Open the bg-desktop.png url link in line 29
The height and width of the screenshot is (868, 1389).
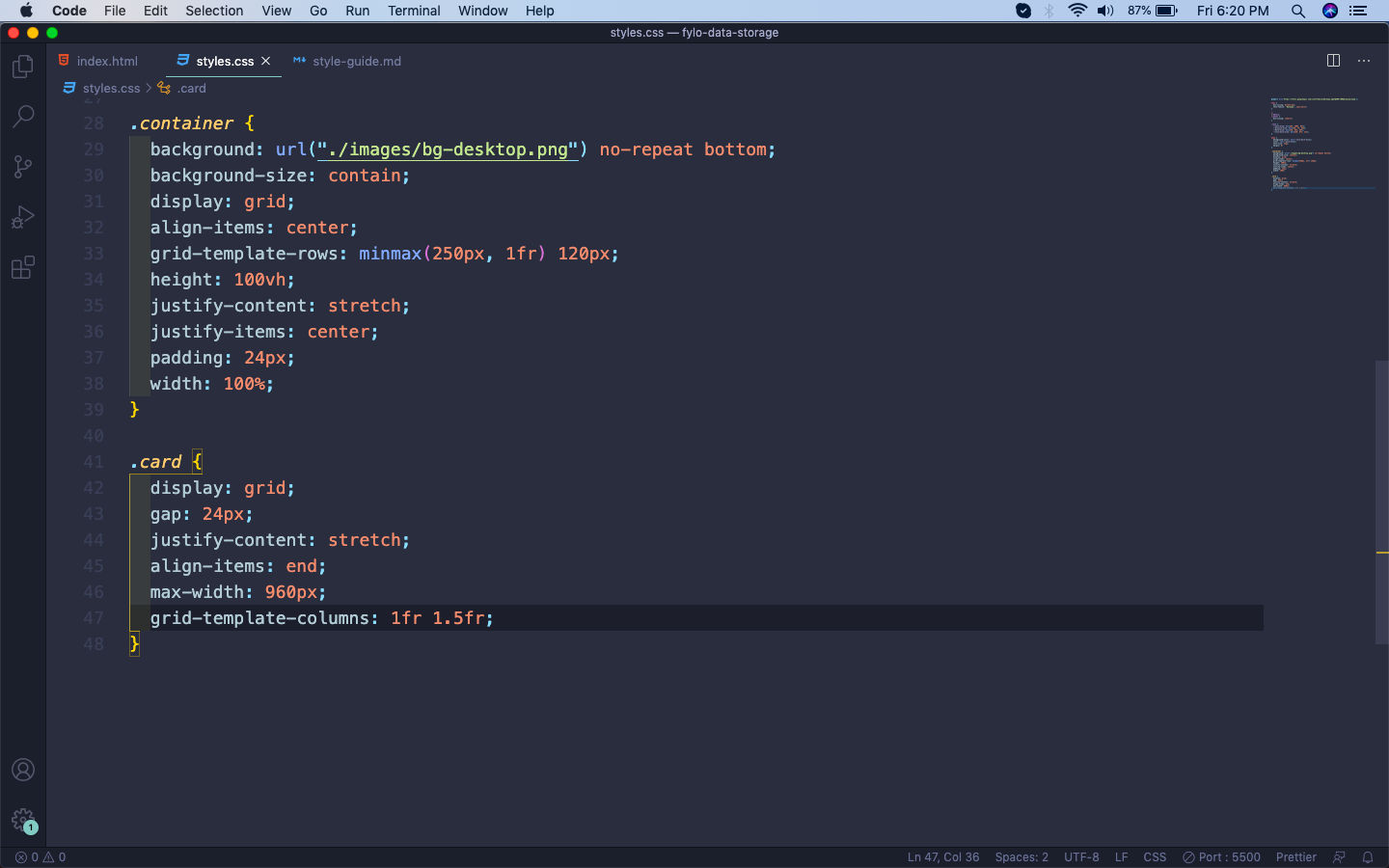pyautogui.click(x=448, y=149)
